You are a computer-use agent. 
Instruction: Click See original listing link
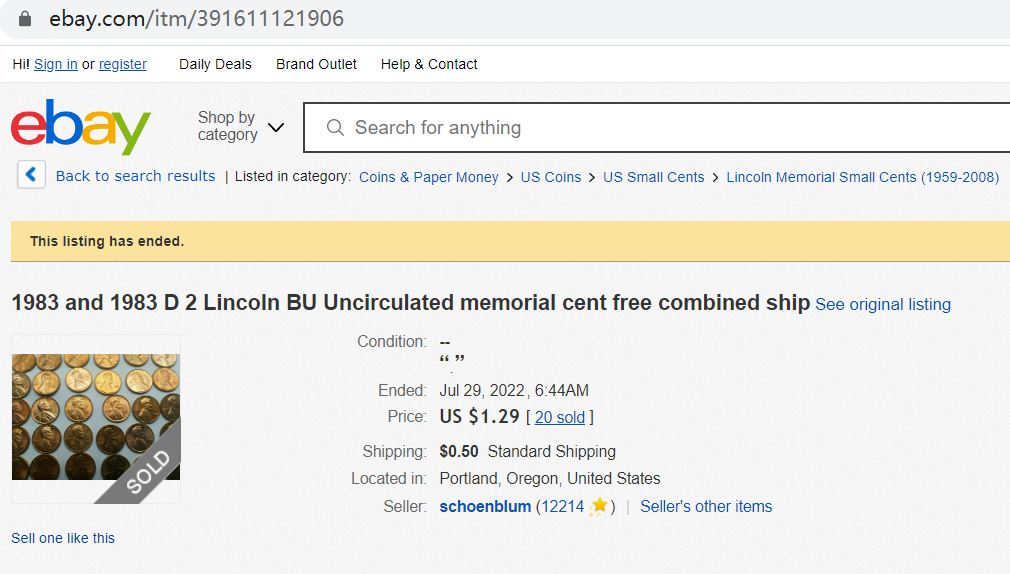point(882,304)
